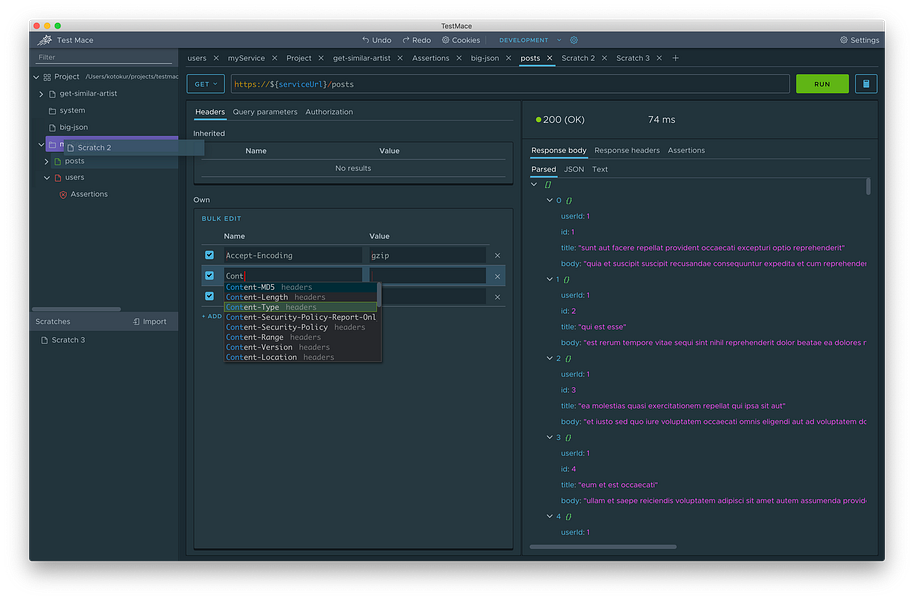This screenshot has height=600, width=914.
Task: Collapse the users tree node
Action: tap(47, 178)
